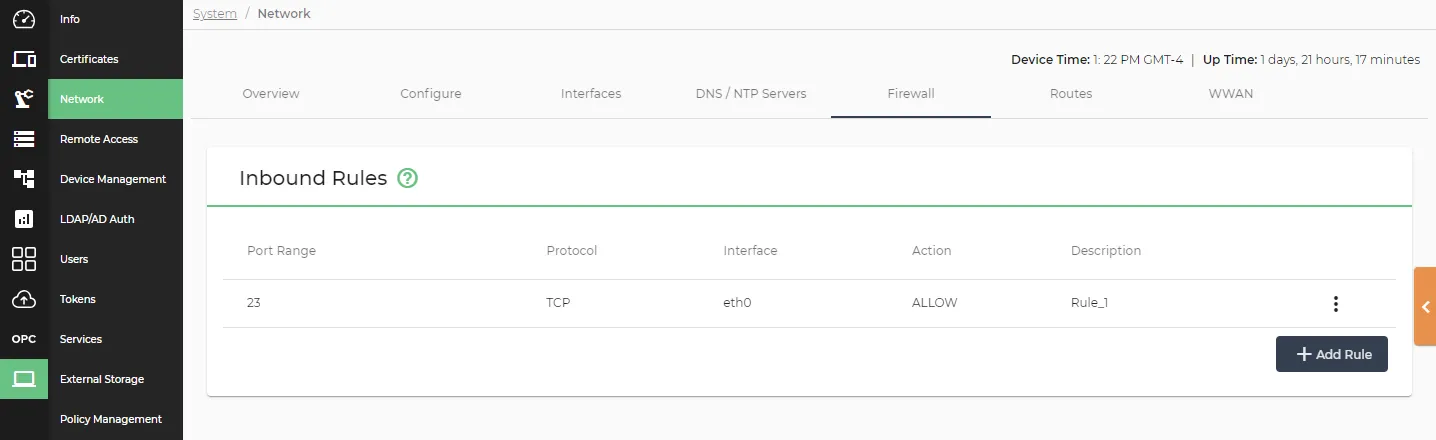Image resolution: width=1436 pixels, height=440 pixels.
Task: Expand the orange side panel chevron
Action: (1425, 307)
